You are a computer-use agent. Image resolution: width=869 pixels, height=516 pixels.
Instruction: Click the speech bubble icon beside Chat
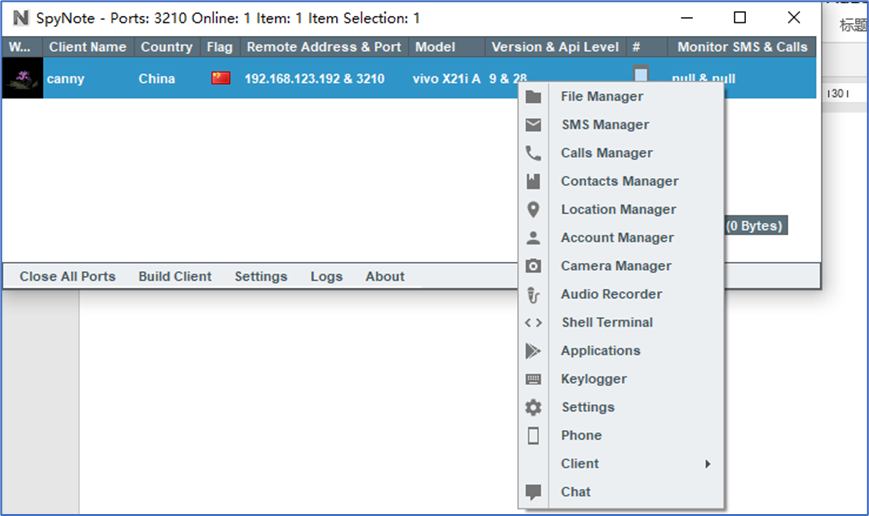[533, 492]
